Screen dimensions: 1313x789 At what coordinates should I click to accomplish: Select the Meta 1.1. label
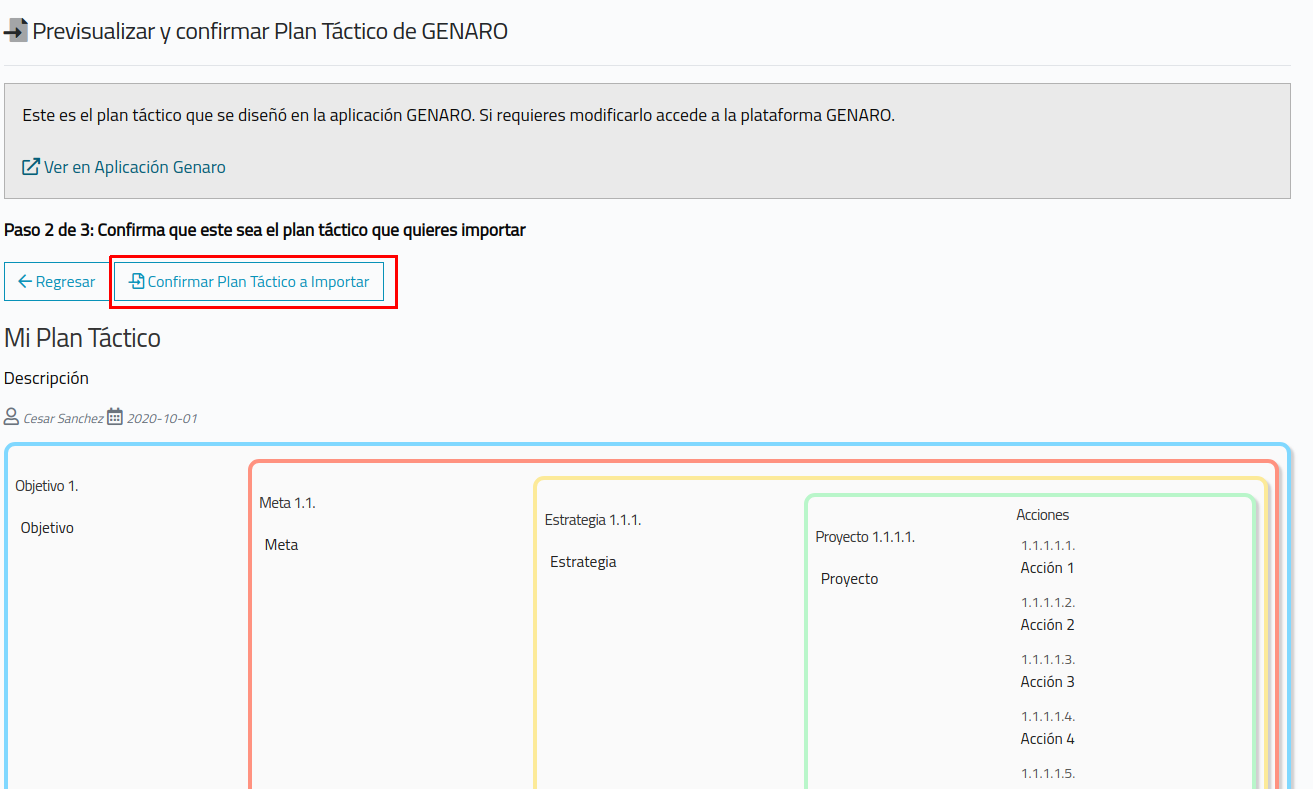[x=287, y=503]
